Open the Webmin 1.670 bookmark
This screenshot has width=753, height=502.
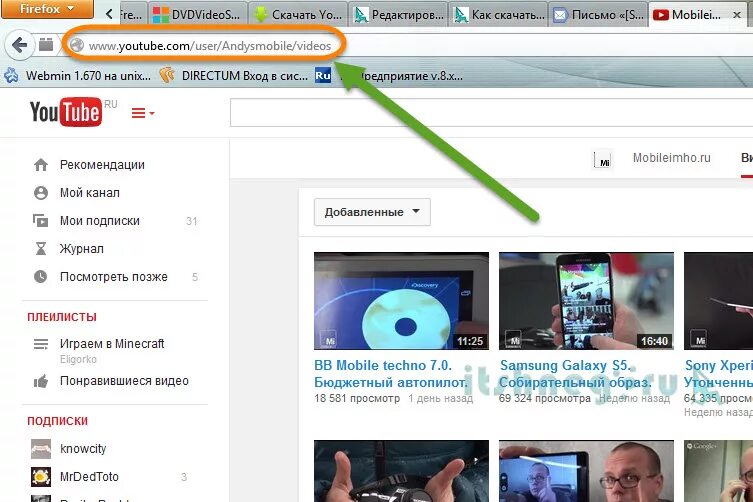tap(78, 75)
